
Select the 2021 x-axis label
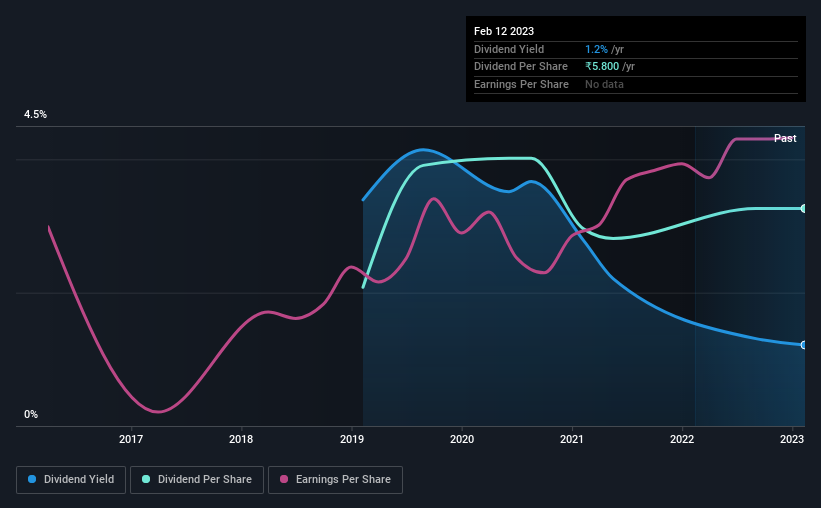point(572,439)
